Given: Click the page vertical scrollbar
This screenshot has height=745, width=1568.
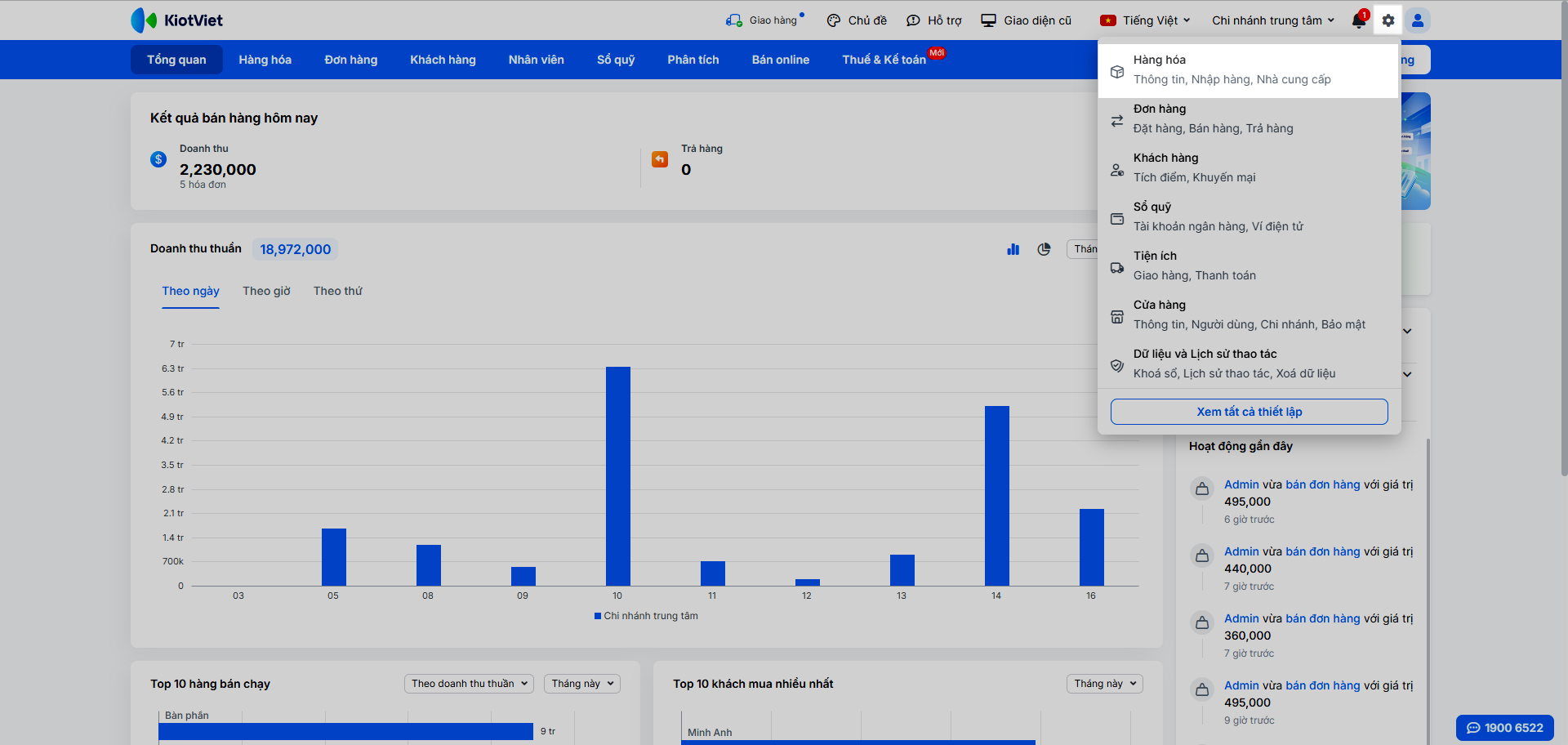Looking at the screenshot, I should (1564, 237).
